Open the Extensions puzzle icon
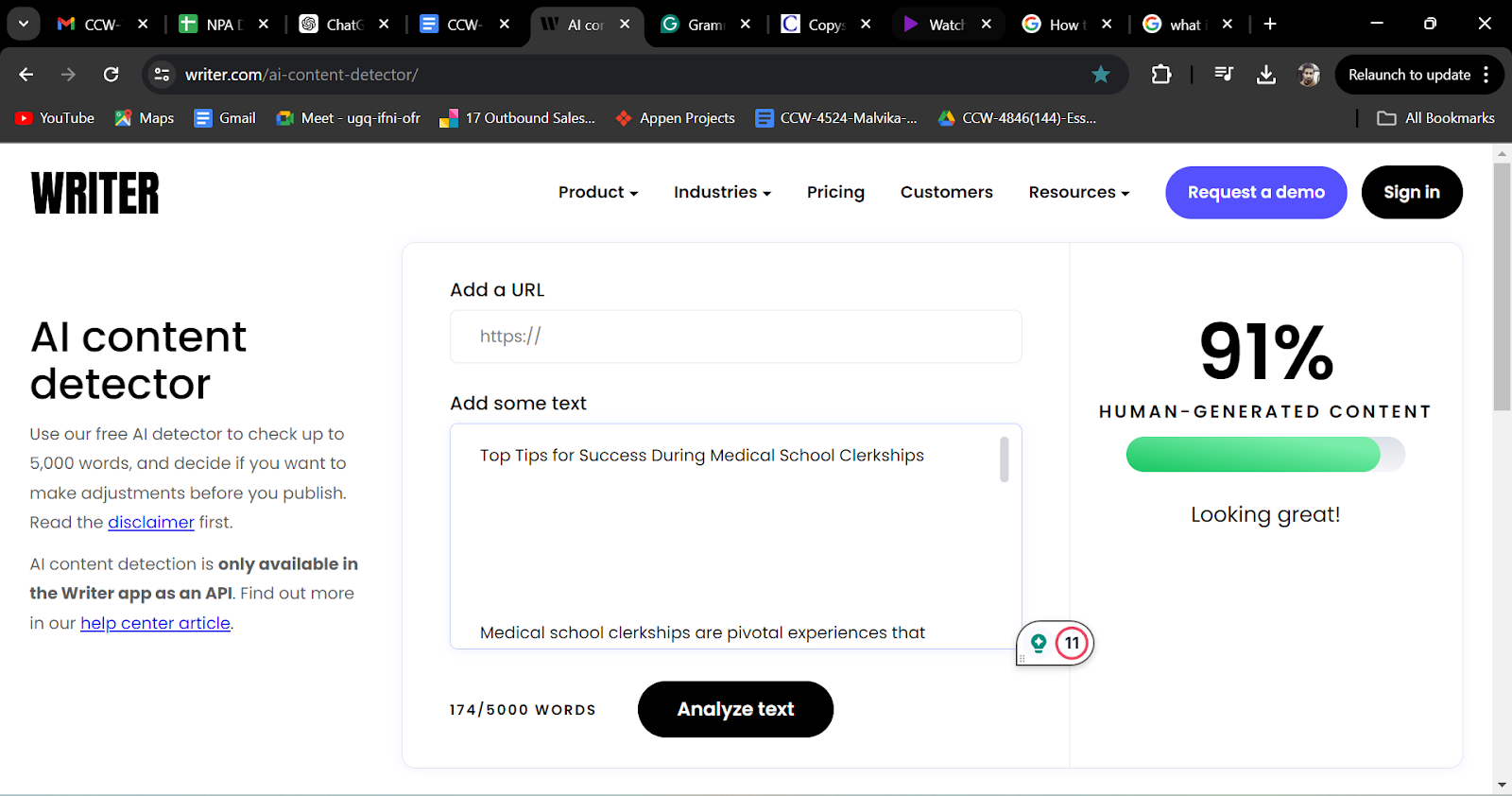This screenshot has width=1512, height=796. [x=1161, y=75]
